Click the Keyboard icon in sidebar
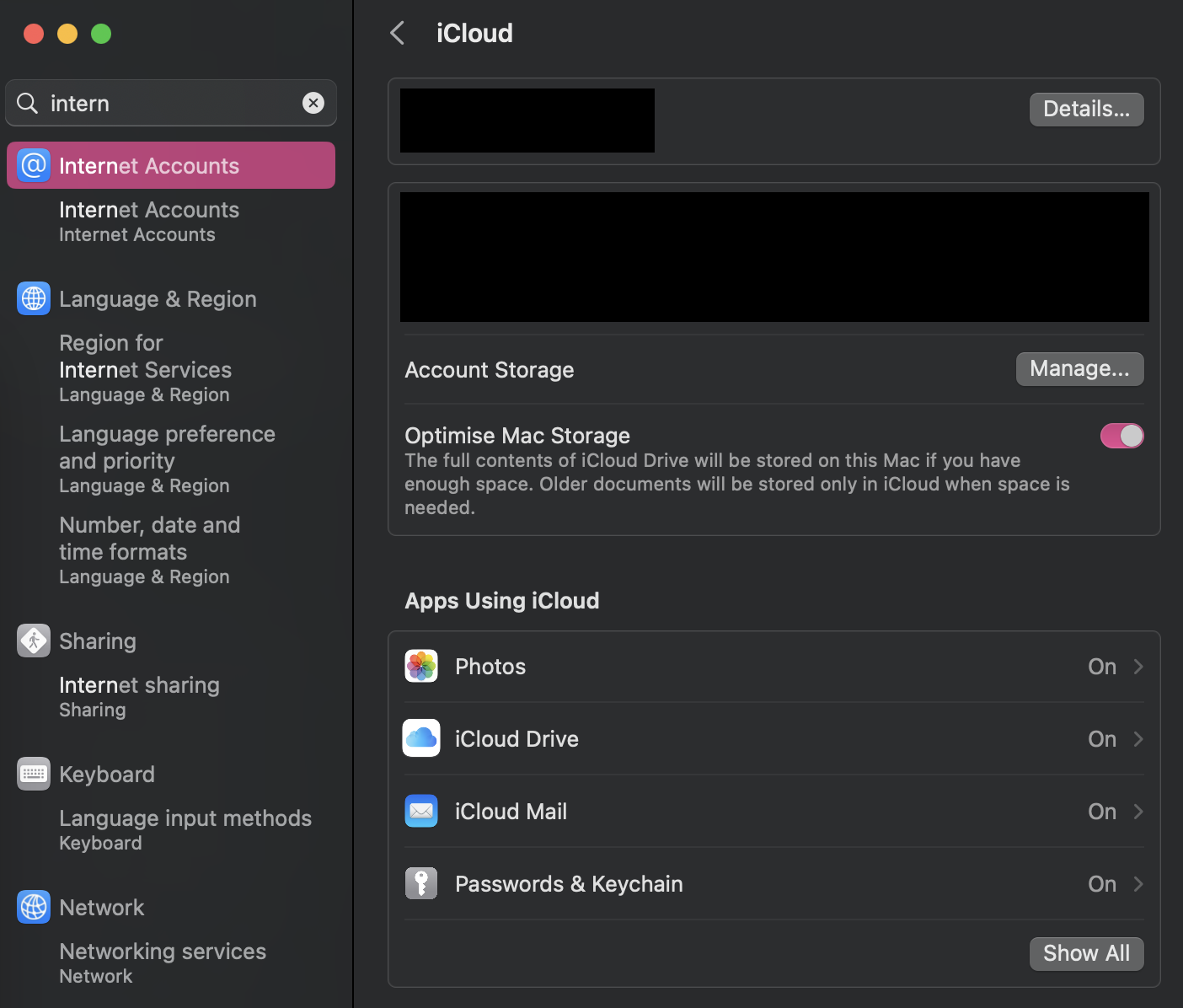Image resolution: width=1183 pixels, height=1008 pixels. pos(34,774)
